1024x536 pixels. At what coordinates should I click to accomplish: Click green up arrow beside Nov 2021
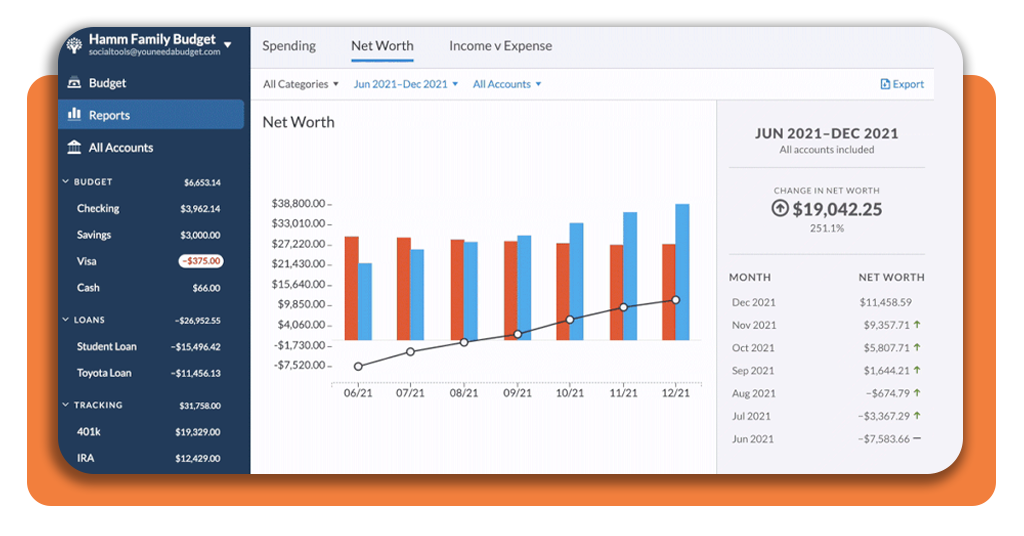coord(917,324)
